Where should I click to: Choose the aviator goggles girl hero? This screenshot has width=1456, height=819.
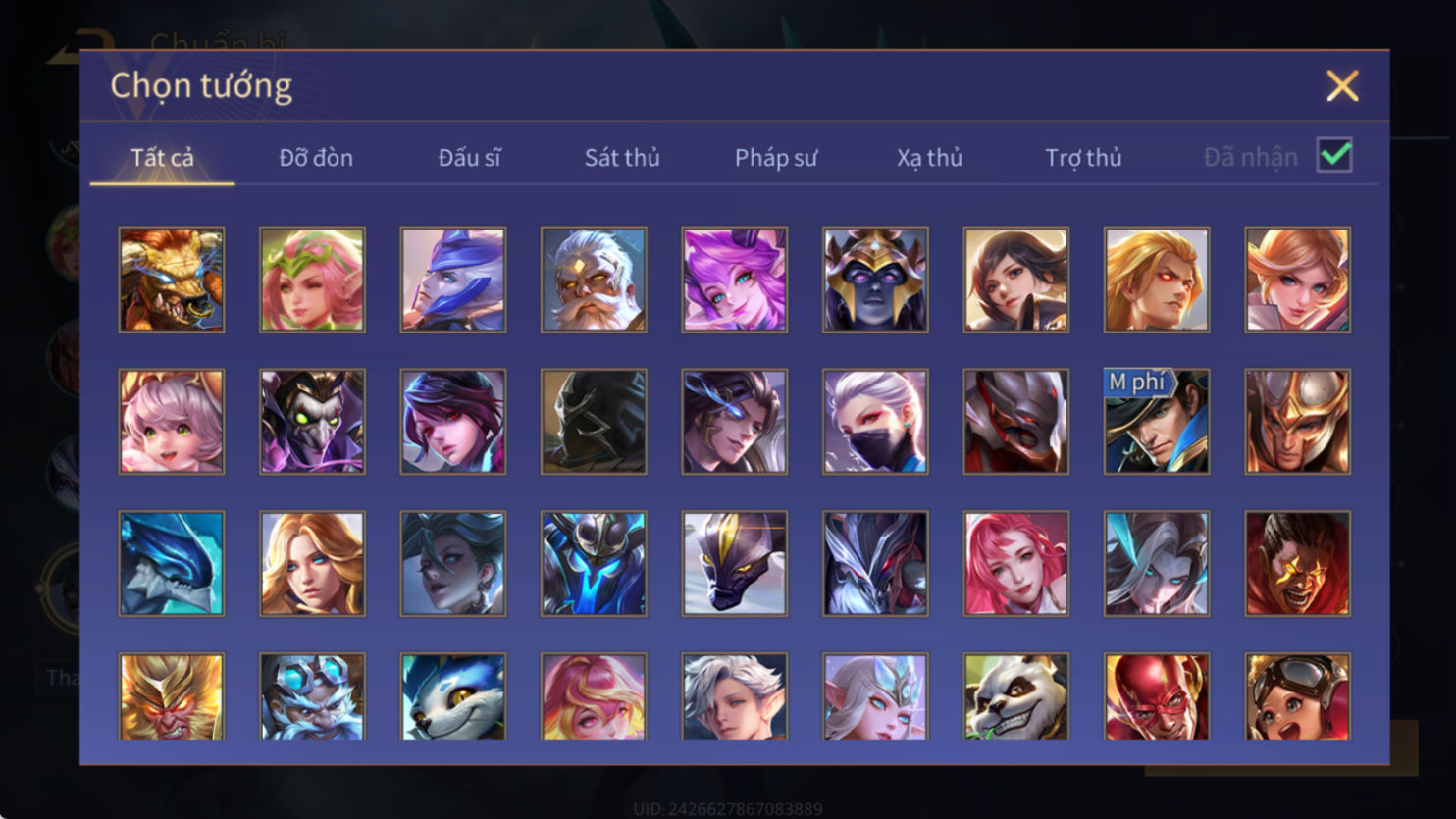1297,696
